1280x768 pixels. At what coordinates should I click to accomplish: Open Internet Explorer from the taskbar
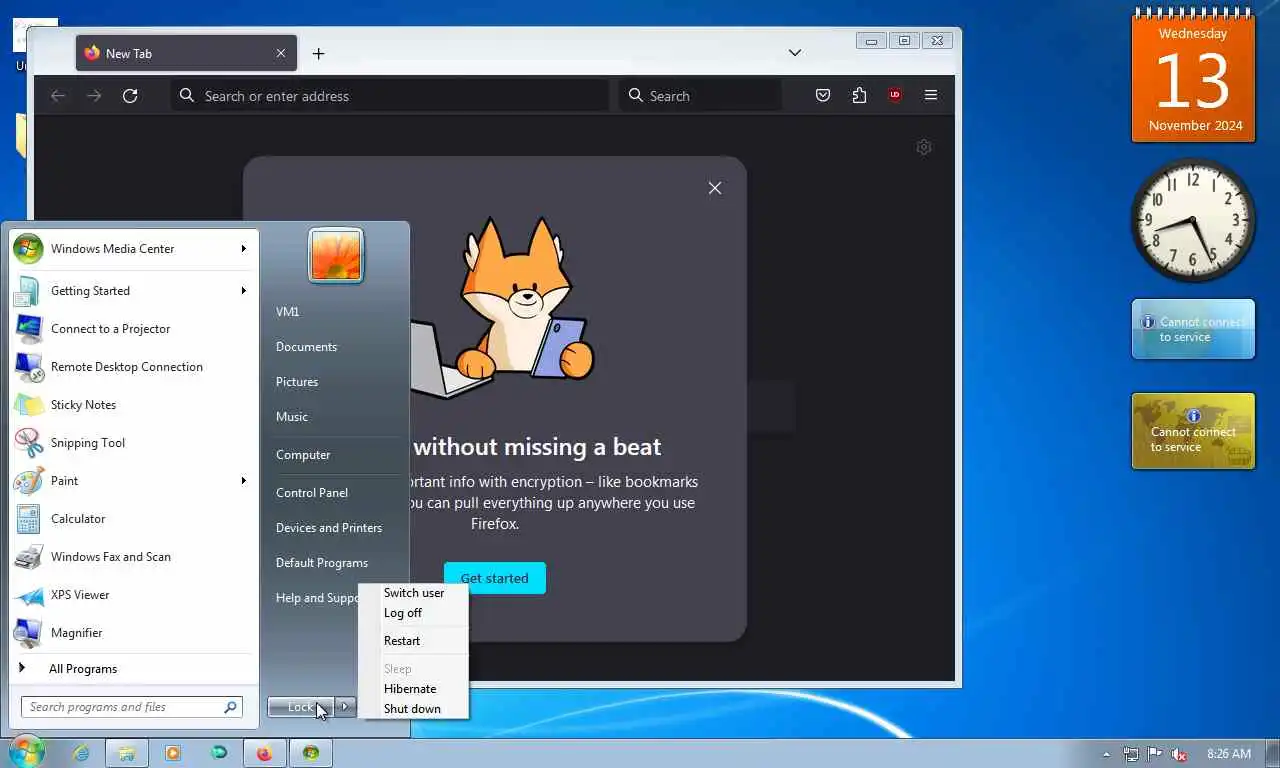[x=80, y=753]
